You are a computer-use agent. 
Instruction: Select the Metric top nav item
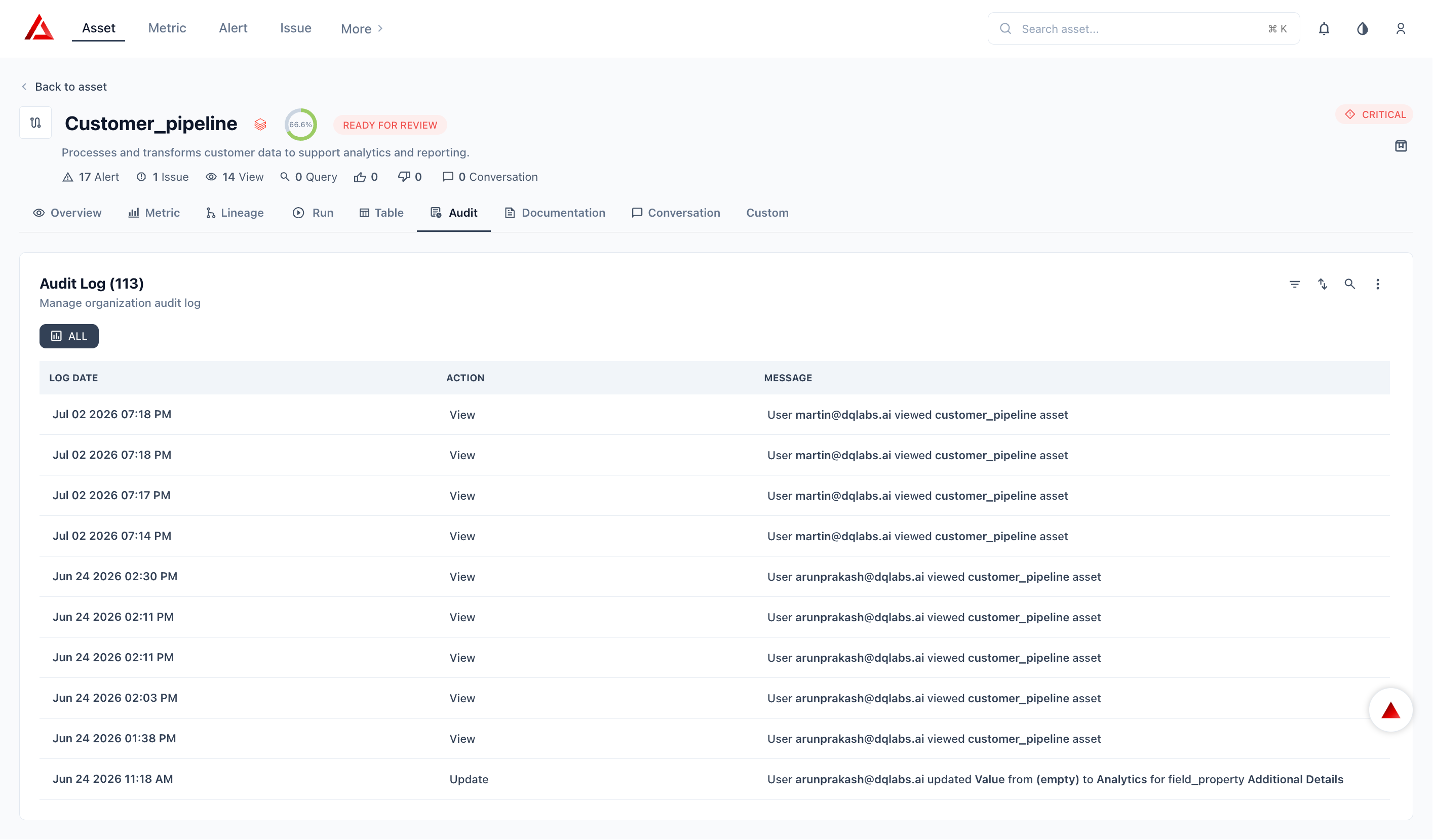pos(167,28)
